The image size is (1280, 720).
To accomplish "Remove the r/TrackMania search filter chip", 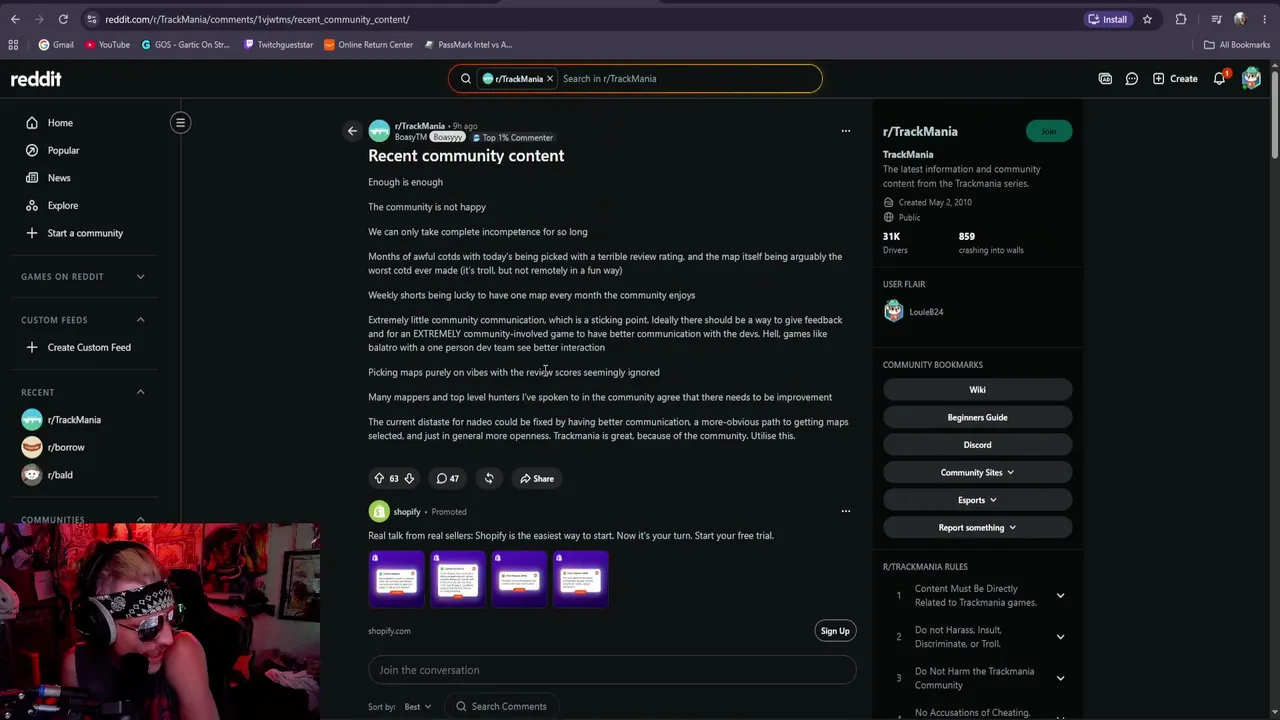I will 549,79.
